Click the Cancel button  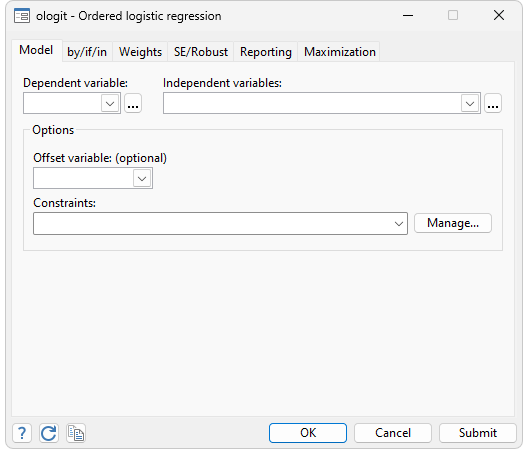point(393,433)
